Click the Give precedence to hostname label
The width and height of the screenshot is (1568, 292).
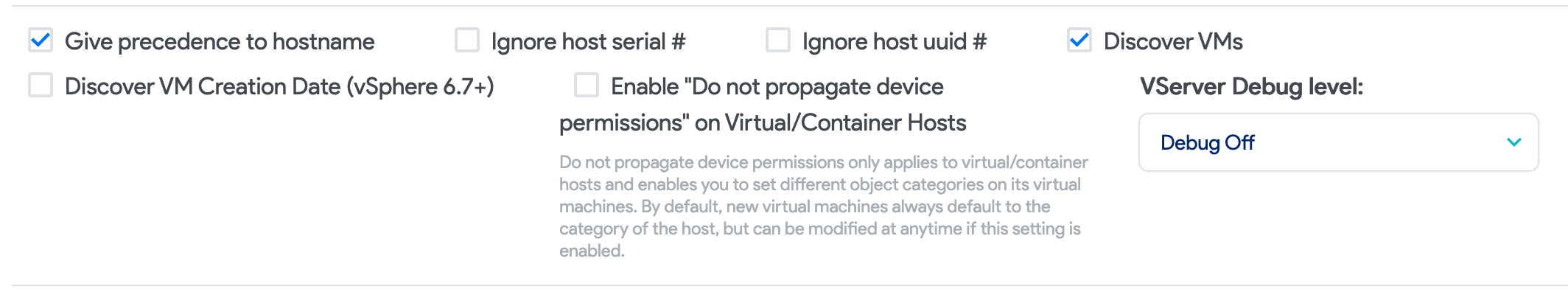tap(220, 42)
